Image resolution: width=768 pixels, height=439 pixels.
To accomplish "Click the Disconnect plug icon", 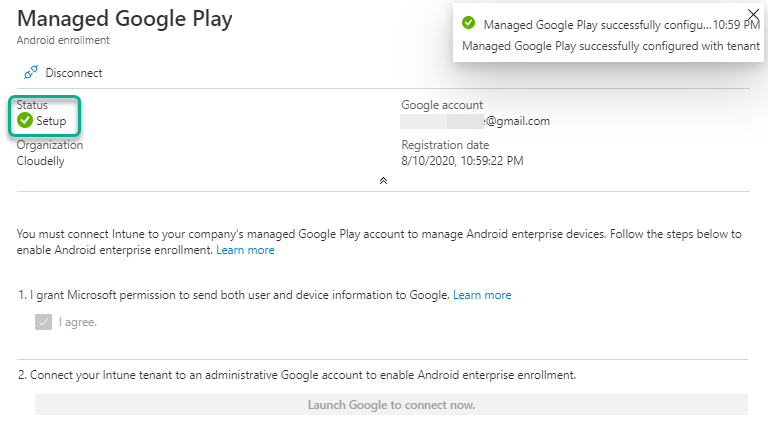I will [x=30, y=72].
